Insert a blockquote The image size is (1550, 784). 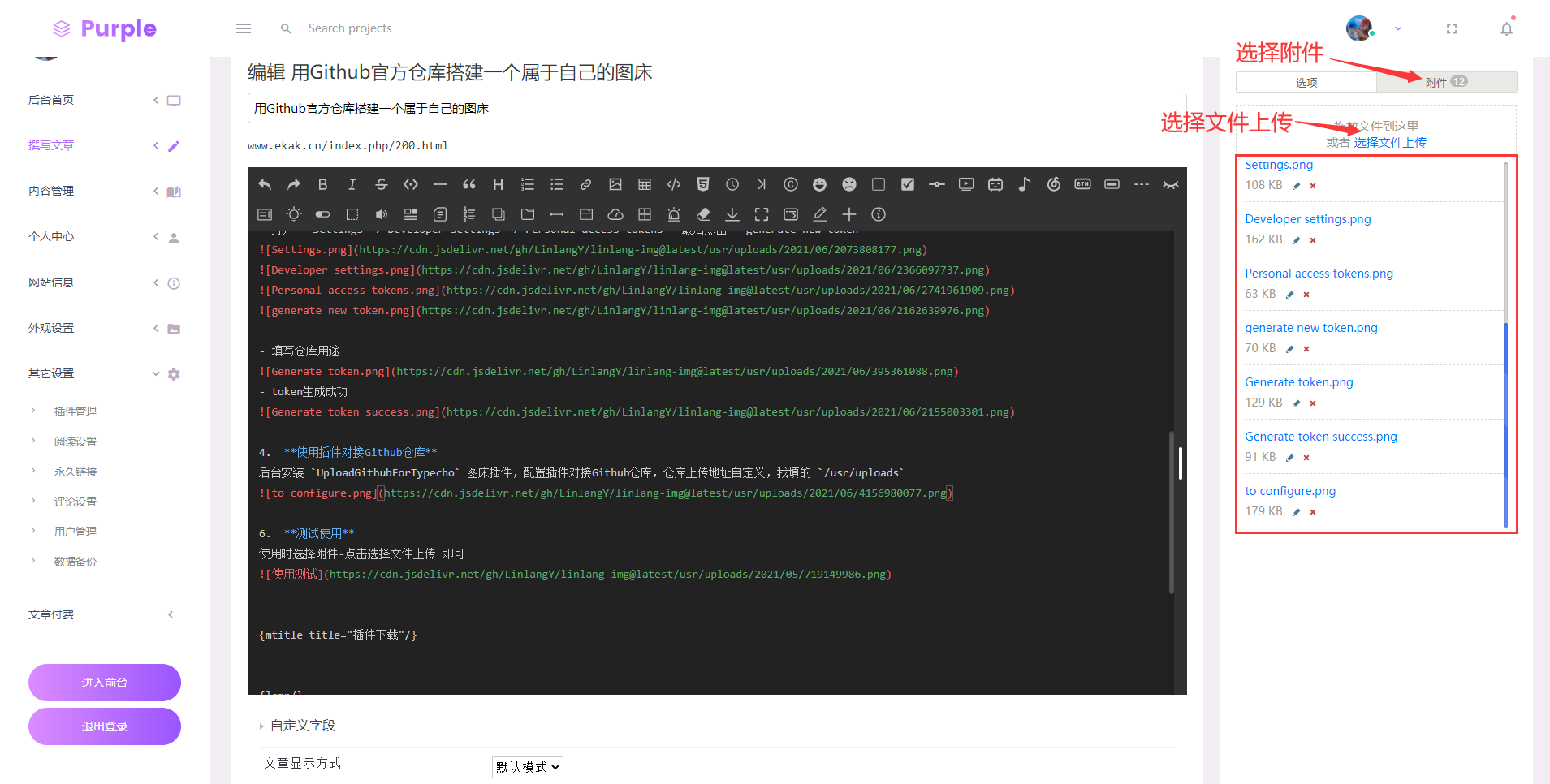[x=469, y=184]
